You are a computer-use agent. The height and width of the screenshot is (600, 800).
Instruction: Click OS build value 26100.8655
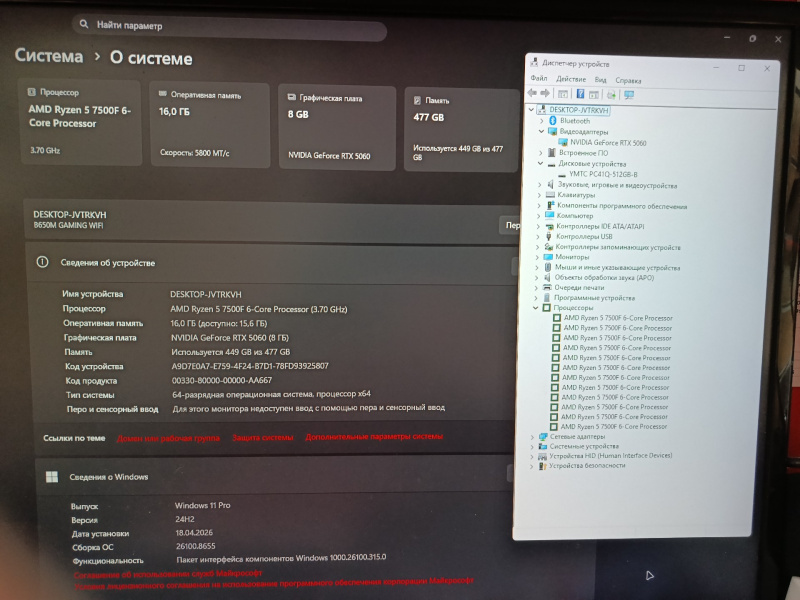pos(195,545)
